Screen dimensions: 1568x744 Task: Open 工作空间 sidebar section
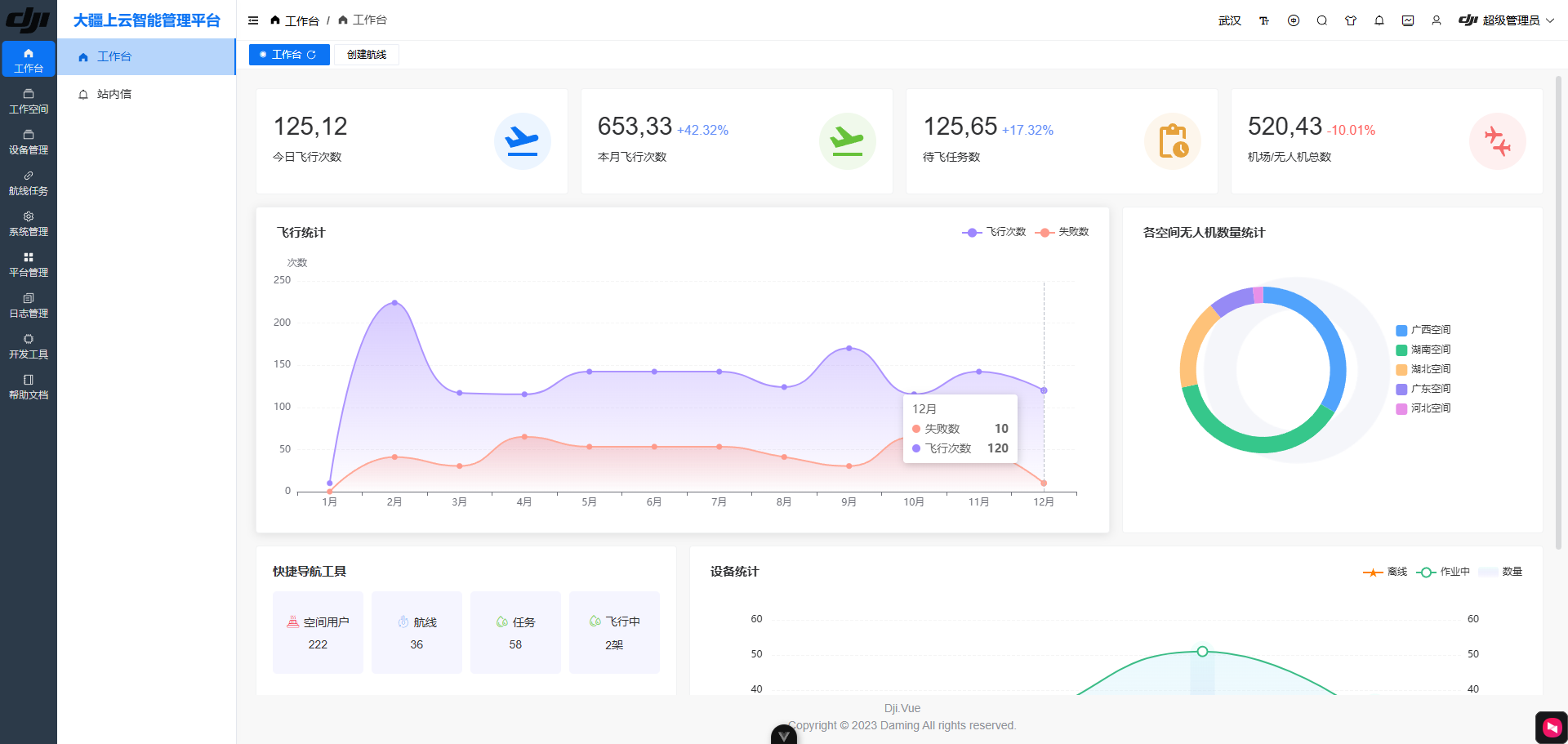29,101
